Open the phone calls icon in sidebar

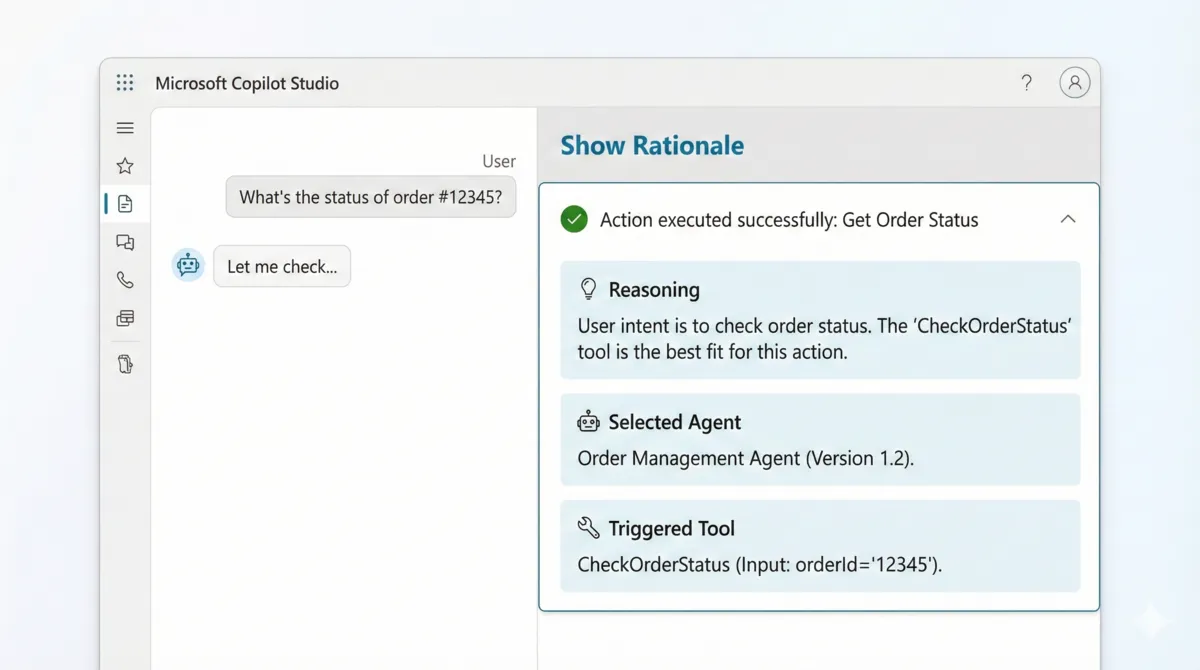point(124,280)
